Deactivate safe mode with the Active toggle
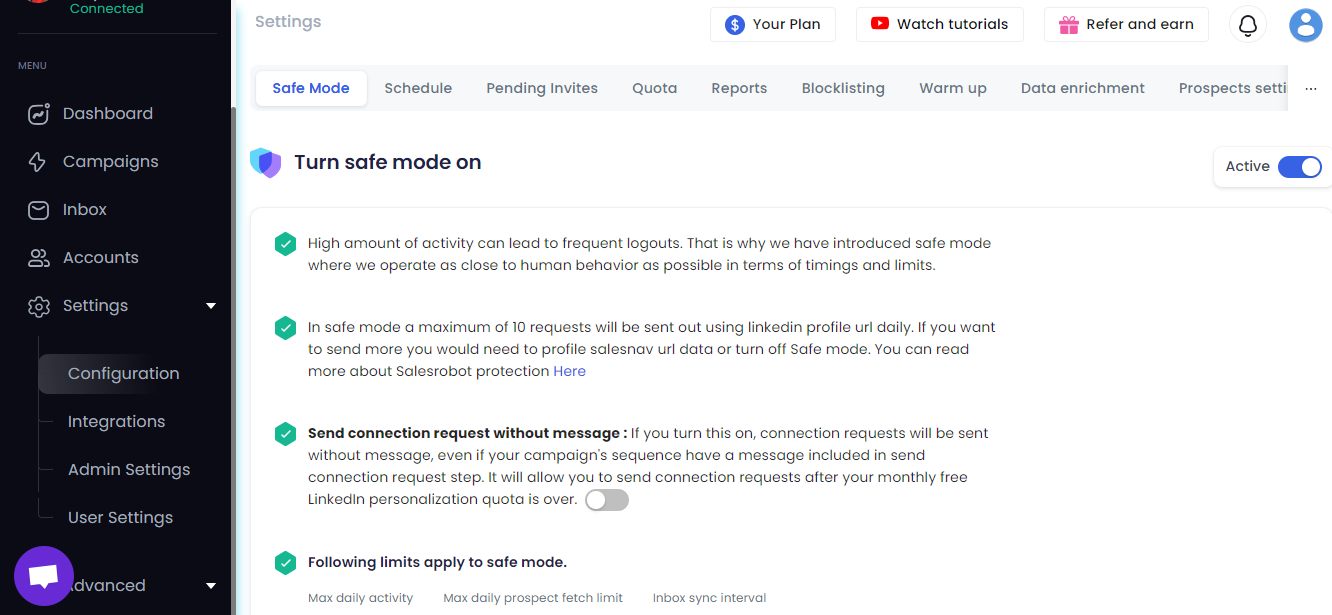Viewport: 1332px width, 615px height. (x=1300, y=167)
